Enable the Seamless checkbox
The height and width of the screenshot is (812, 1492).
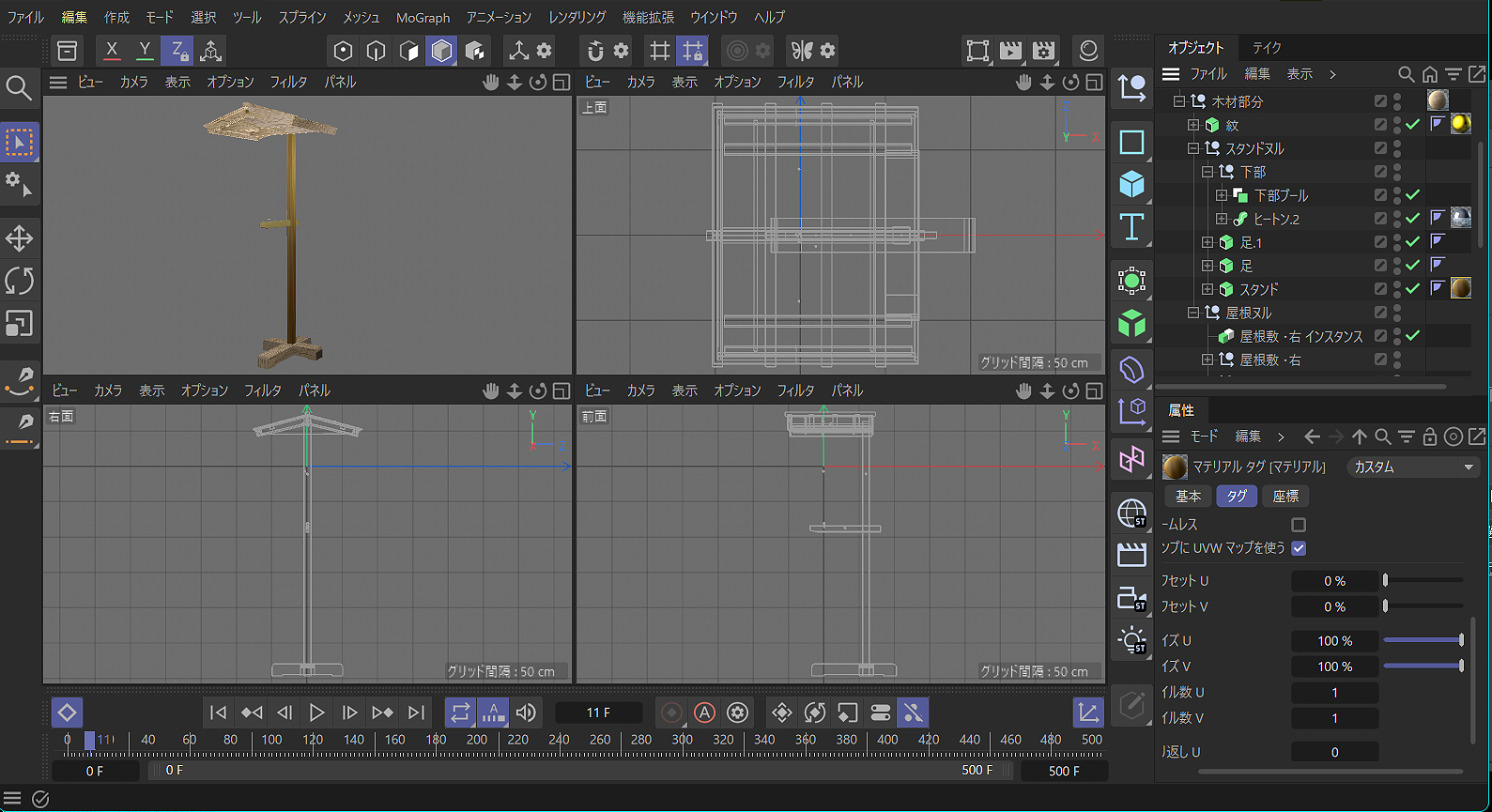1299,525
